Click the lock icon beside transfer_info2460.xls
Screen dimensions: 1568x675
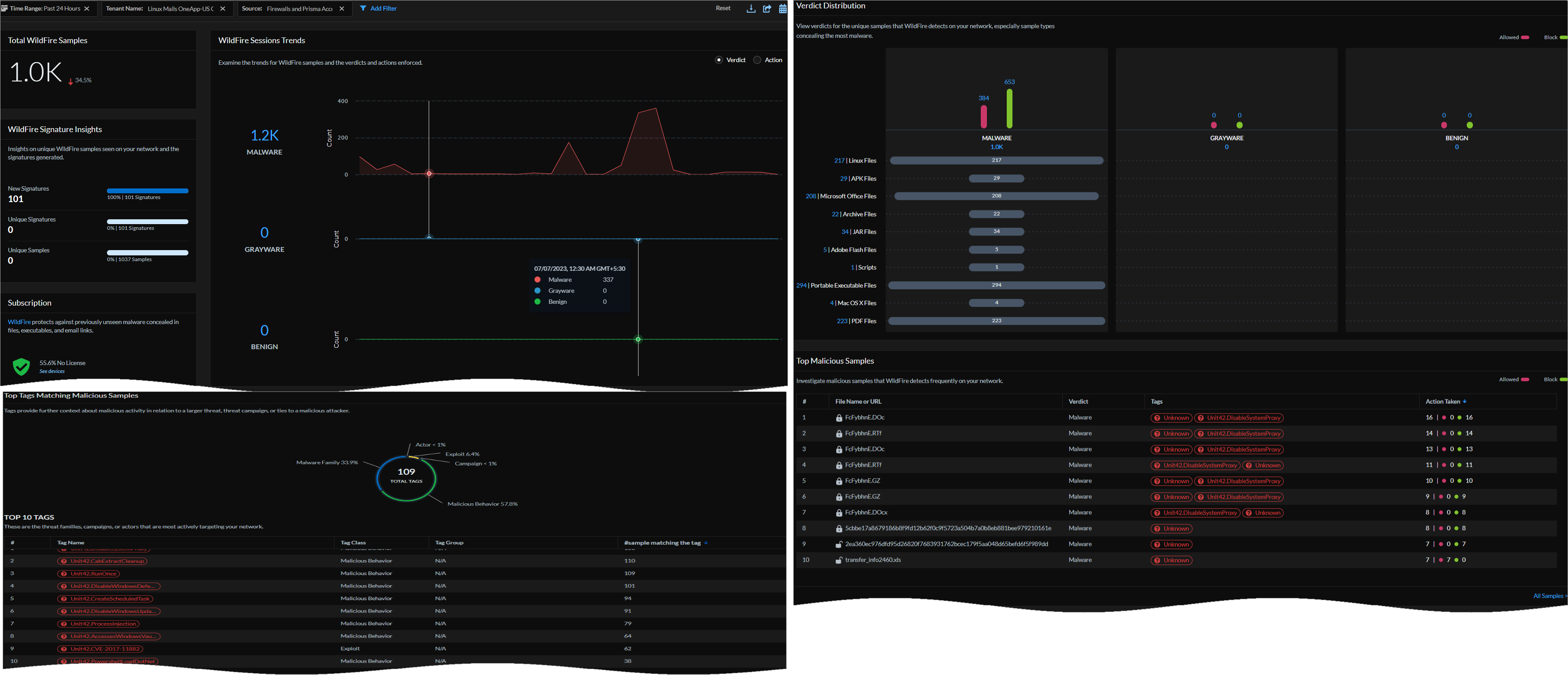838,561
